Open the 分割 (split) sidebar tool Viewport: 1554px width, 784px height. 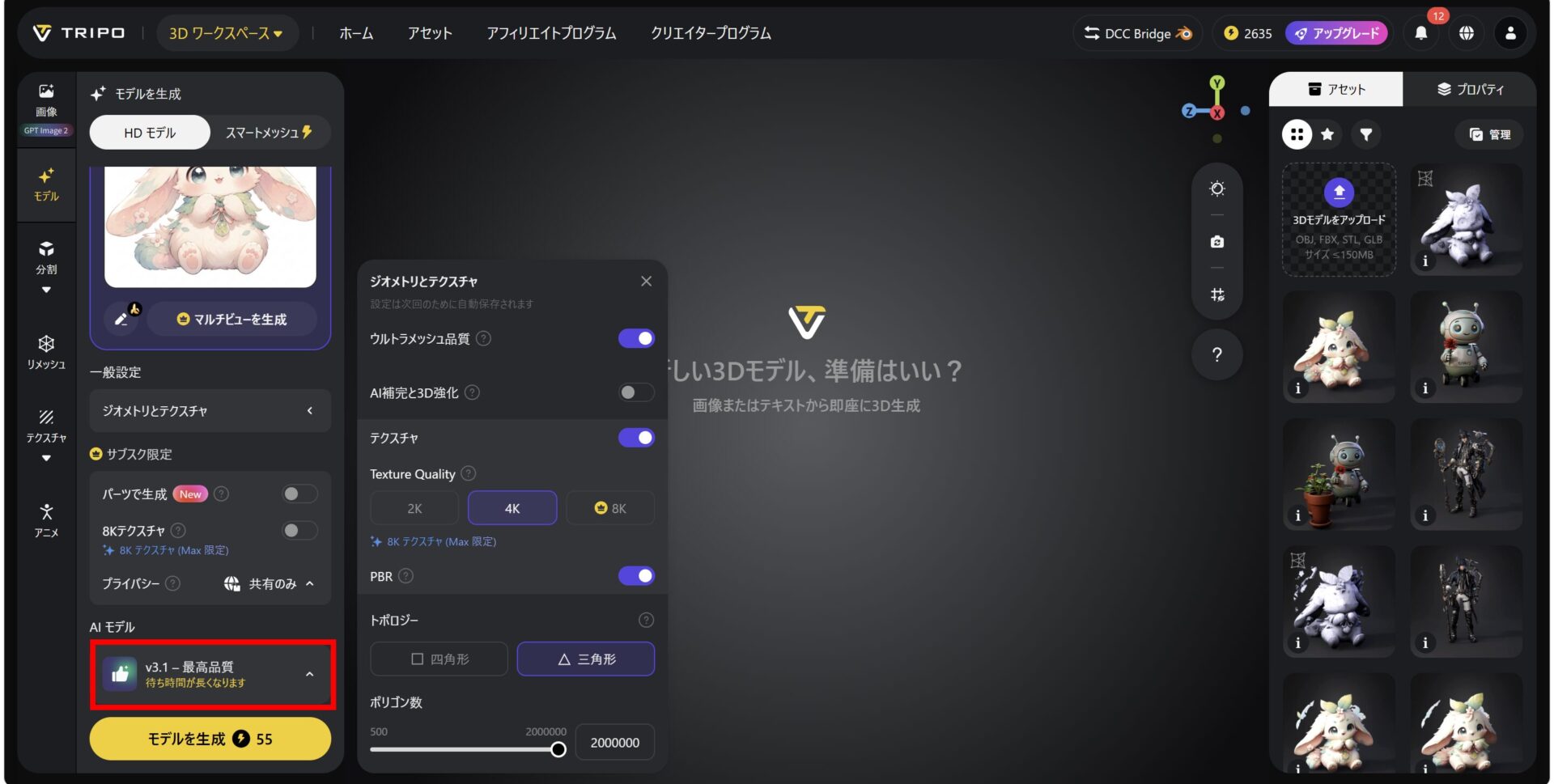(x=46, y=257)
